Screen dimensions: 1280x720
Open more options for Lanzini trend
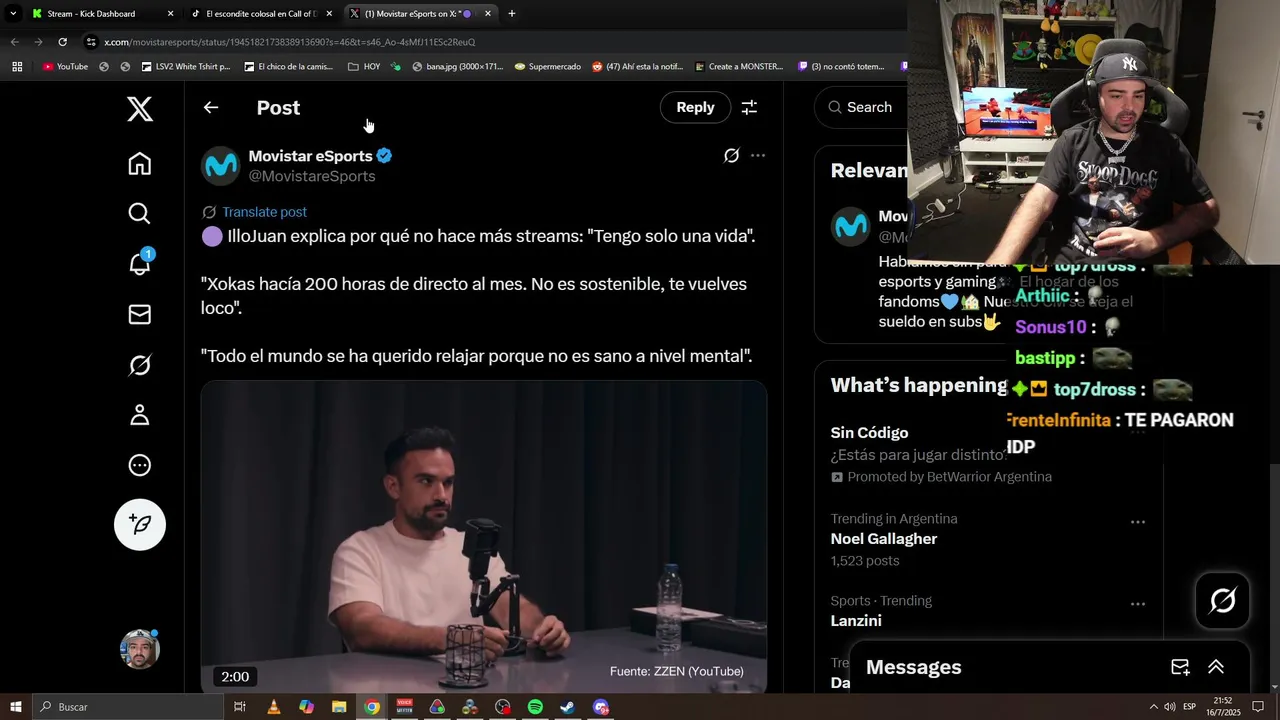click(x=1138, y=604)
